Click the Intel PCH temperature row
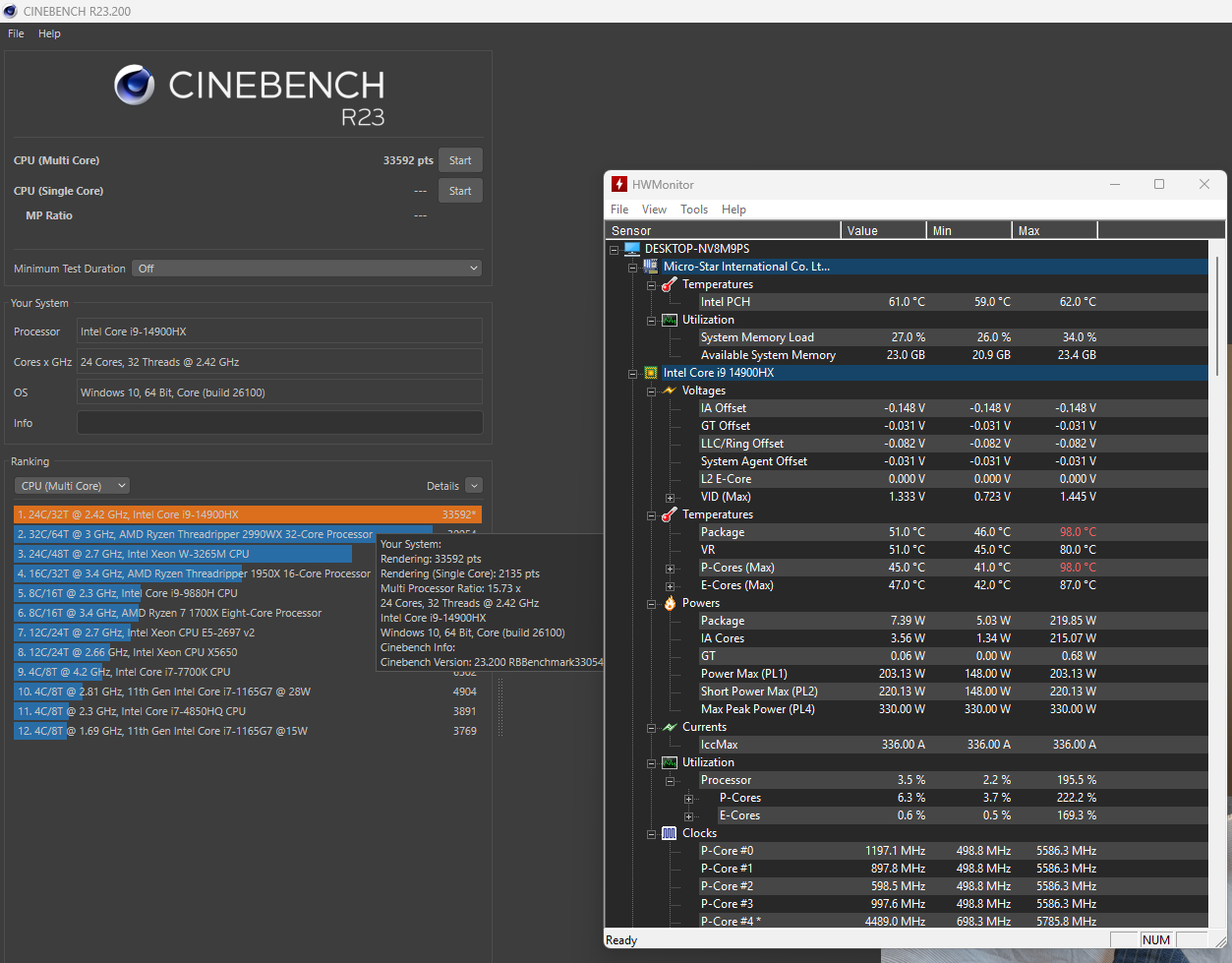Image resolution: width=1232 pixels, height=963 pixels. tap(954, 302)
